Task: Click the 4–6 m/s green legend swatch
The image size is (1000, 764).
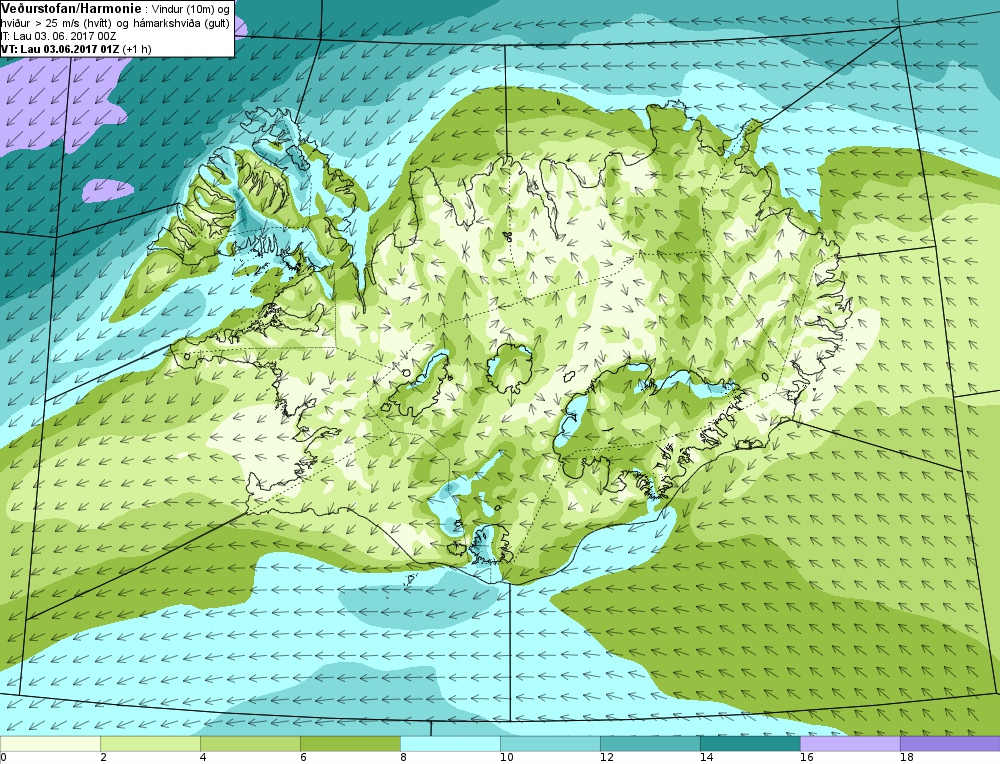Action: 250,744
